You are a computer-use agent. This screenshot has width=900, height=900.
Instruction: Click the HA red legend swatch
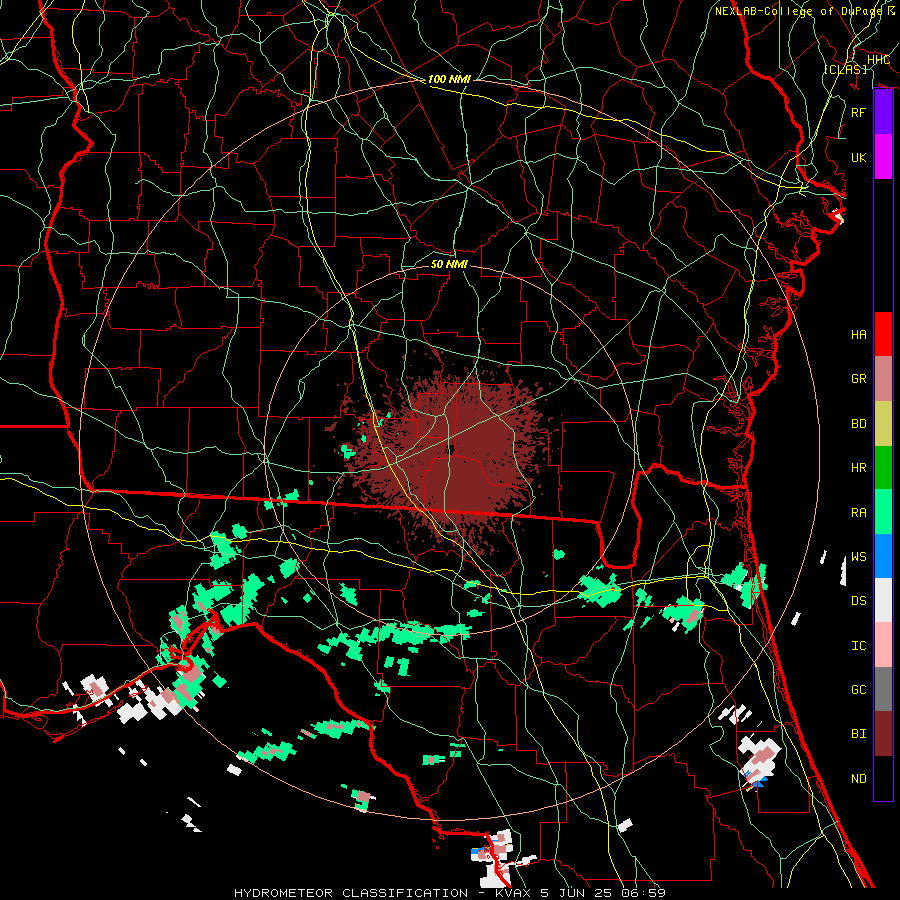883,334
